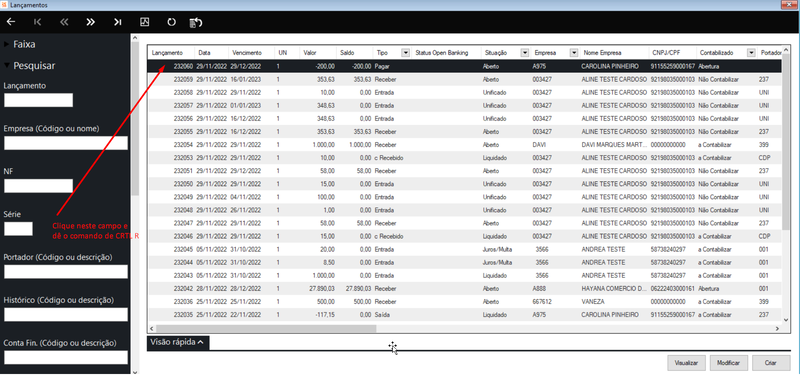Close the Lançamentos window
This screenshot has width=800, height=375.
click(788, 5)
